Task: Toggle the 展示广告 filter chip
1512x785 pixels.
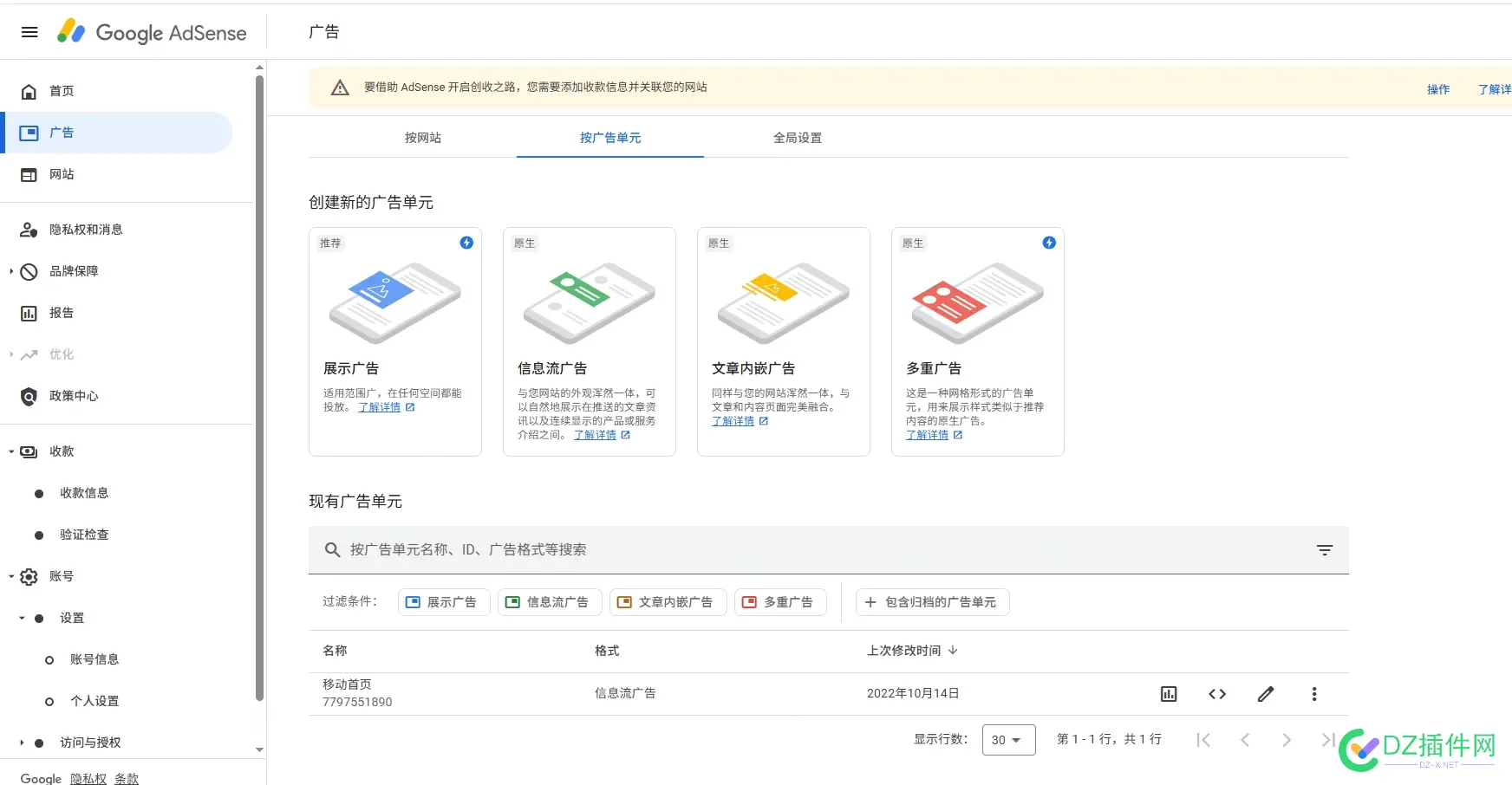Action: click(x=444, y=602)
